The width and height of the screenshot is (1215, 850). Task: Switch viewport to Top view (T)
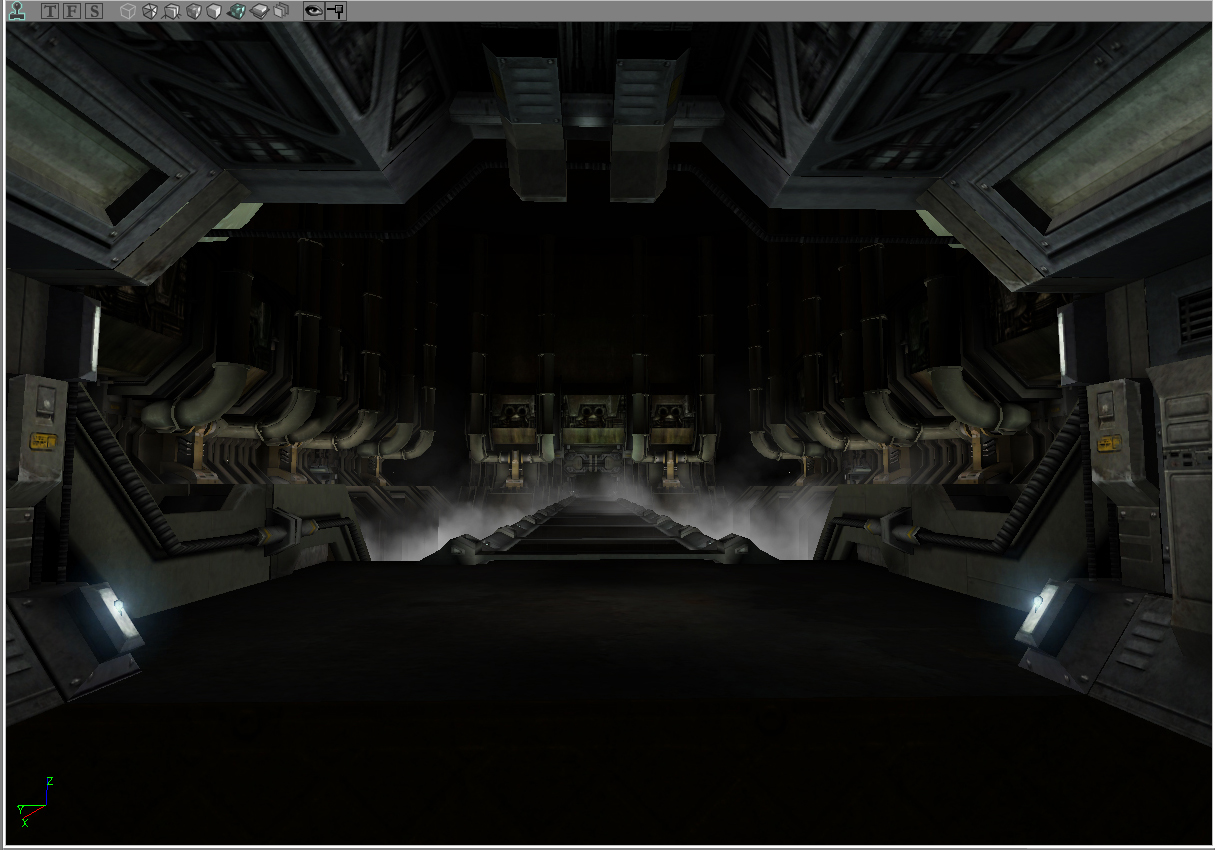click(x=50, y=11)
